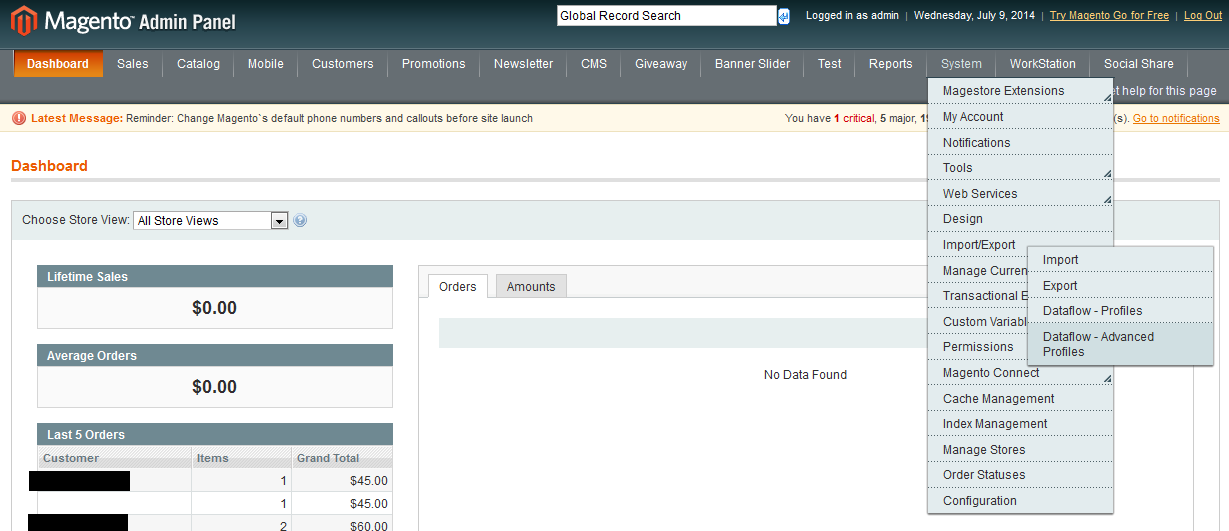The height and width of the screenshot is (531, 1229).
Task: Click the Latest Message warning icon
Action: [19, 118]
